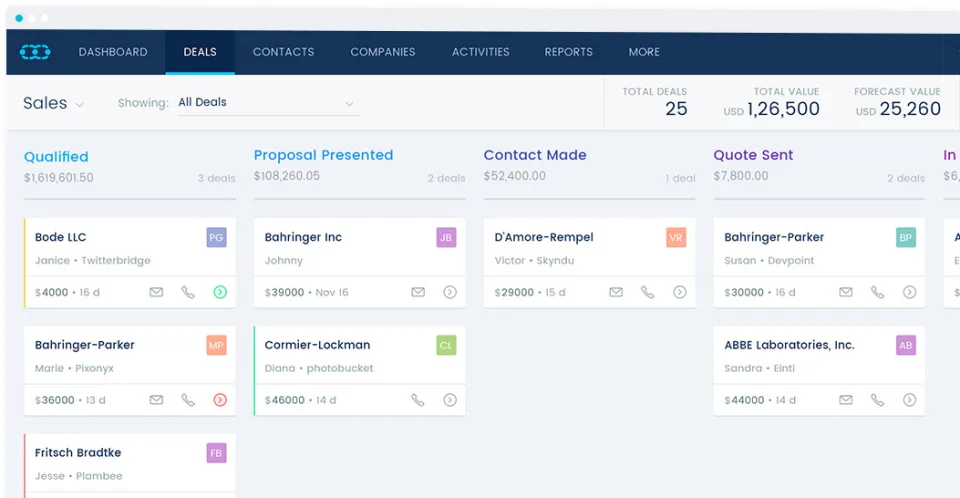Call Susan on the $30000 Bahringer-Parker card
The image size is (960, 498).
(x=877, y=292)
